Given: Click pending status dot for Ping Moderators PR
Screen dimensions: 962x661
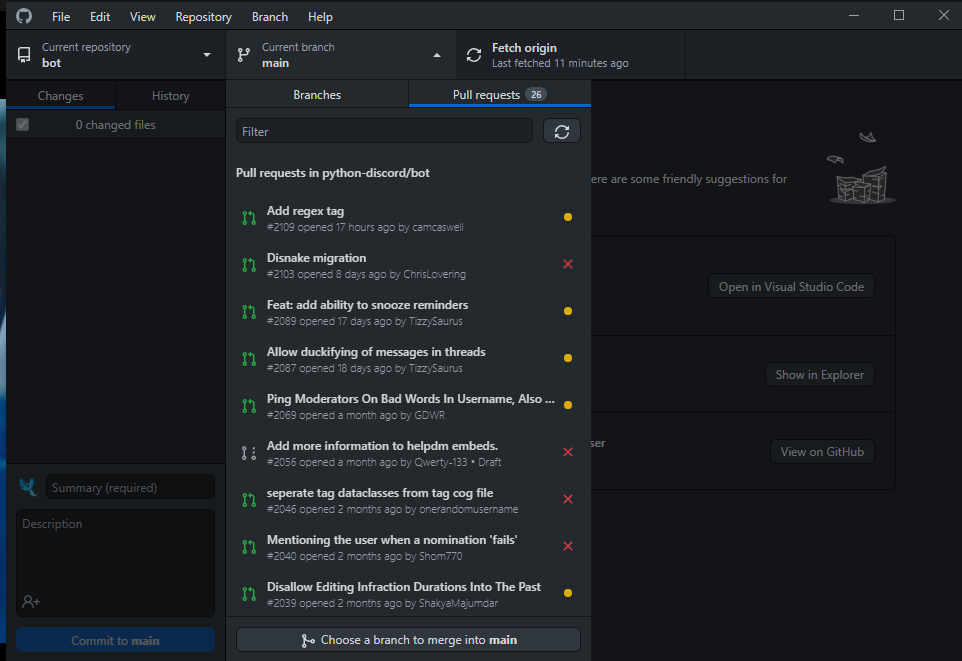Looking at the screenshot, I should point(568,405).
